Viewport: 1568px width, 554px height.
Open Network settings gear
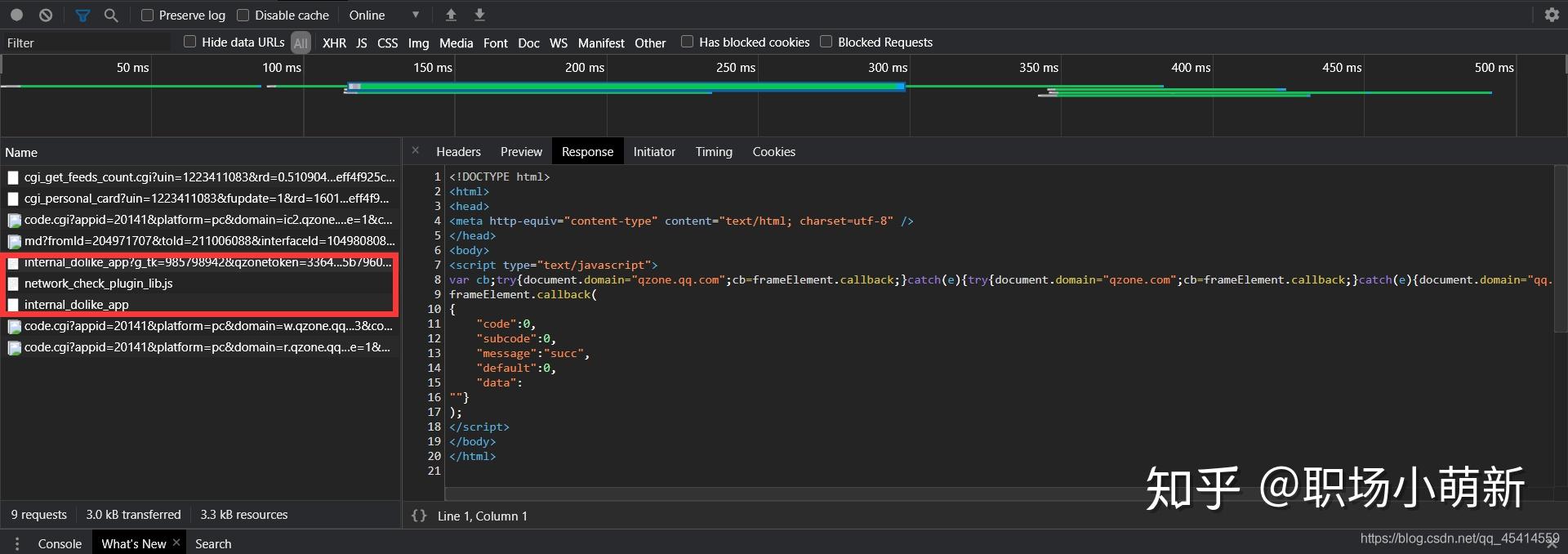(1552, 15)
